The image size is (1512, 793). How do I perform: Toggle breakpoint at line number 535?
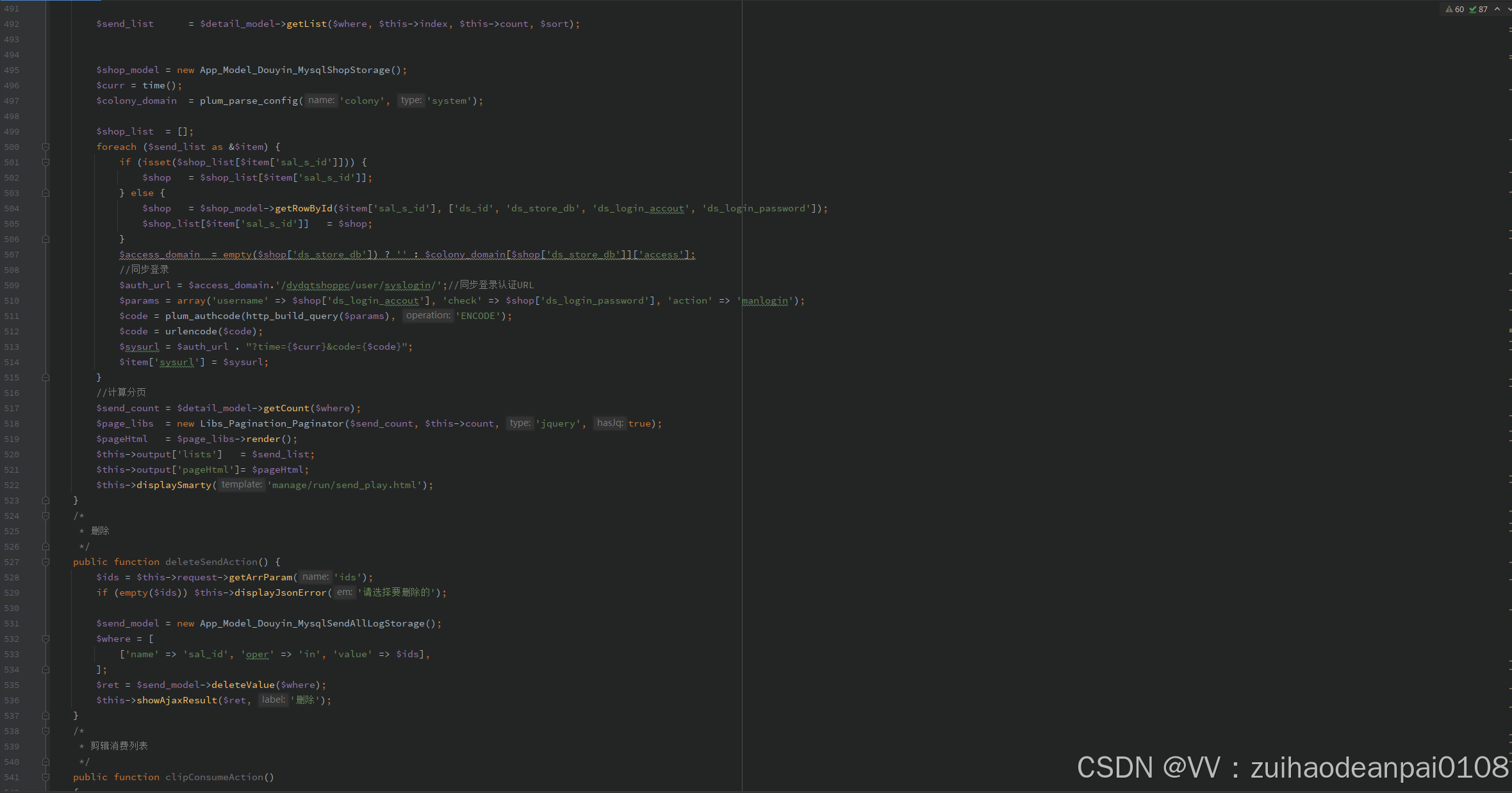(x=12, y=685)
